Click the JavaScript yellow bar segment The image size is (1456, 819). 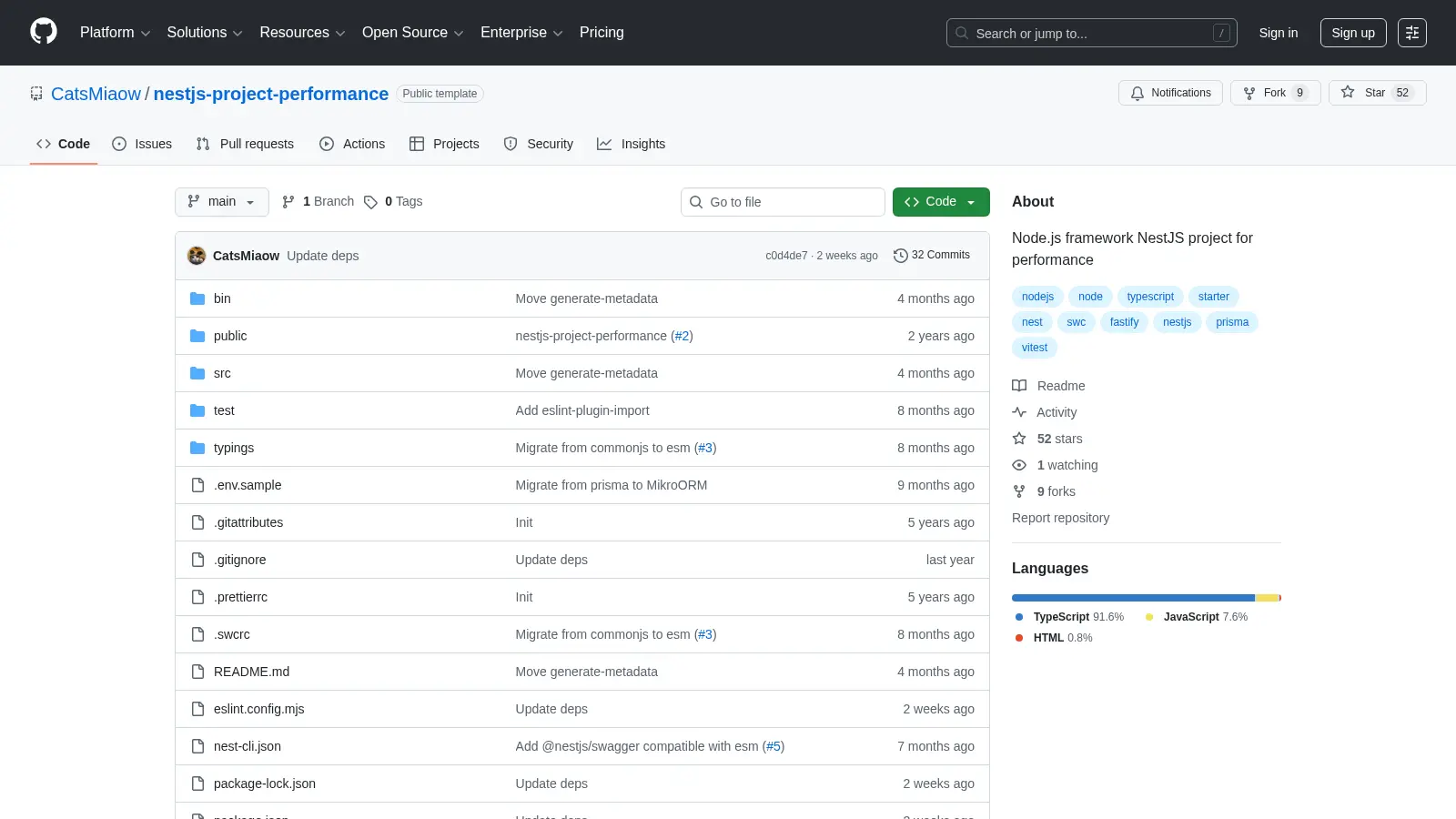click(1267, 598)
